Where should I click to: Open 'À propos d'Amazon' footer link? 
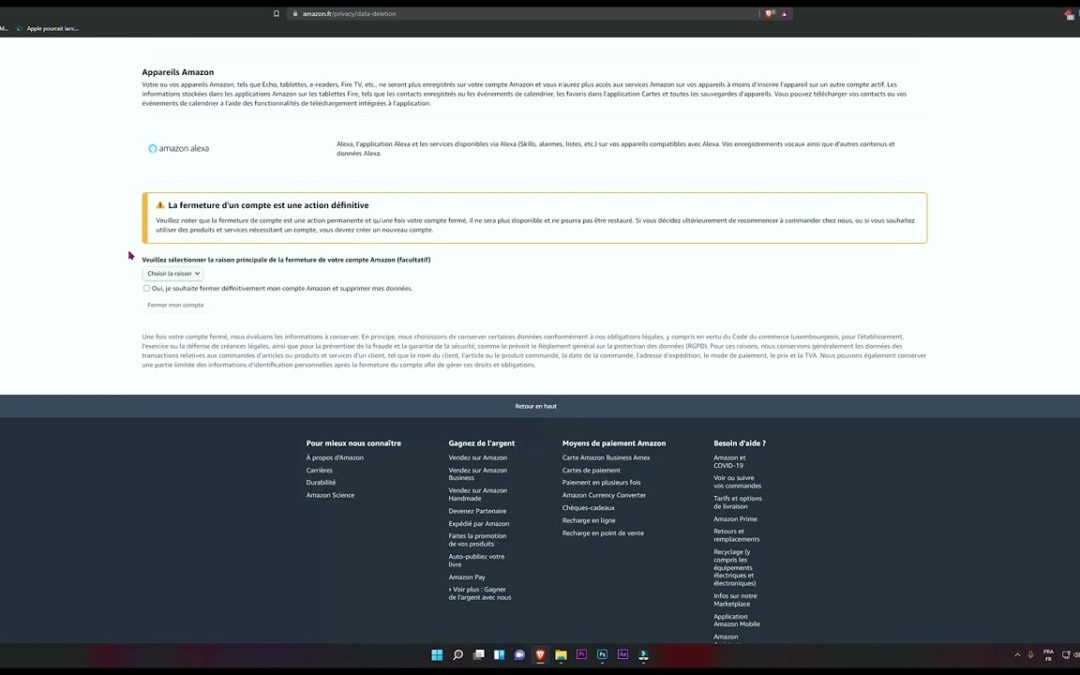(335, 458)
